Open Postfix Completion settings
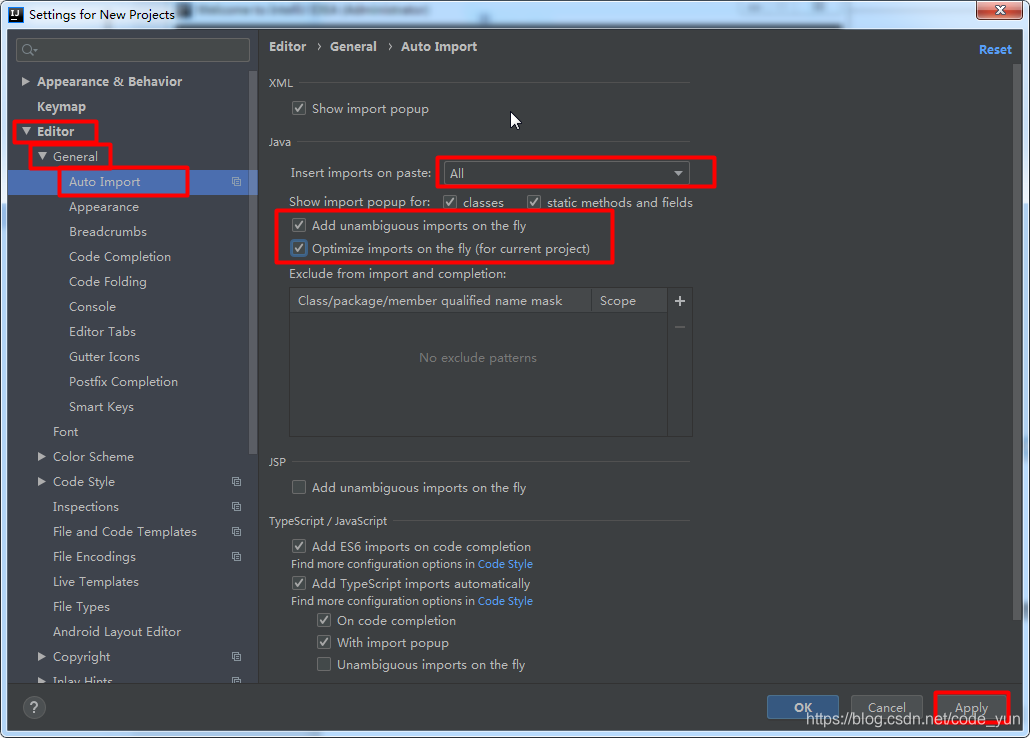 (123, 382)
